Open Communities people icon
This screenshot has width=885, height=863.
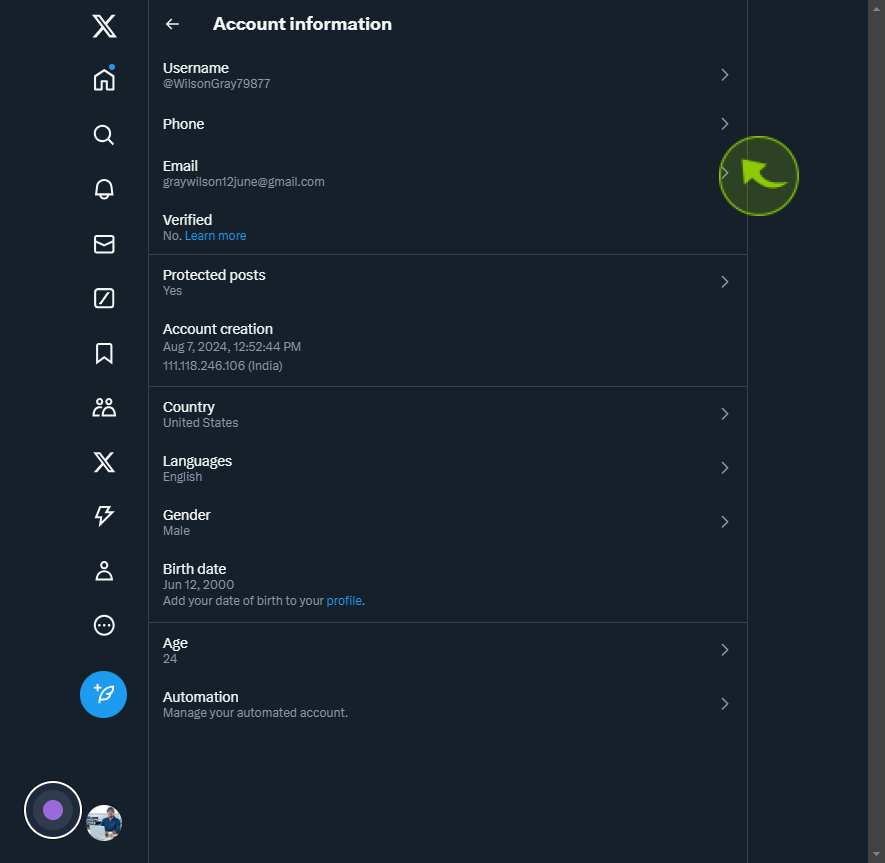(104, 407)
